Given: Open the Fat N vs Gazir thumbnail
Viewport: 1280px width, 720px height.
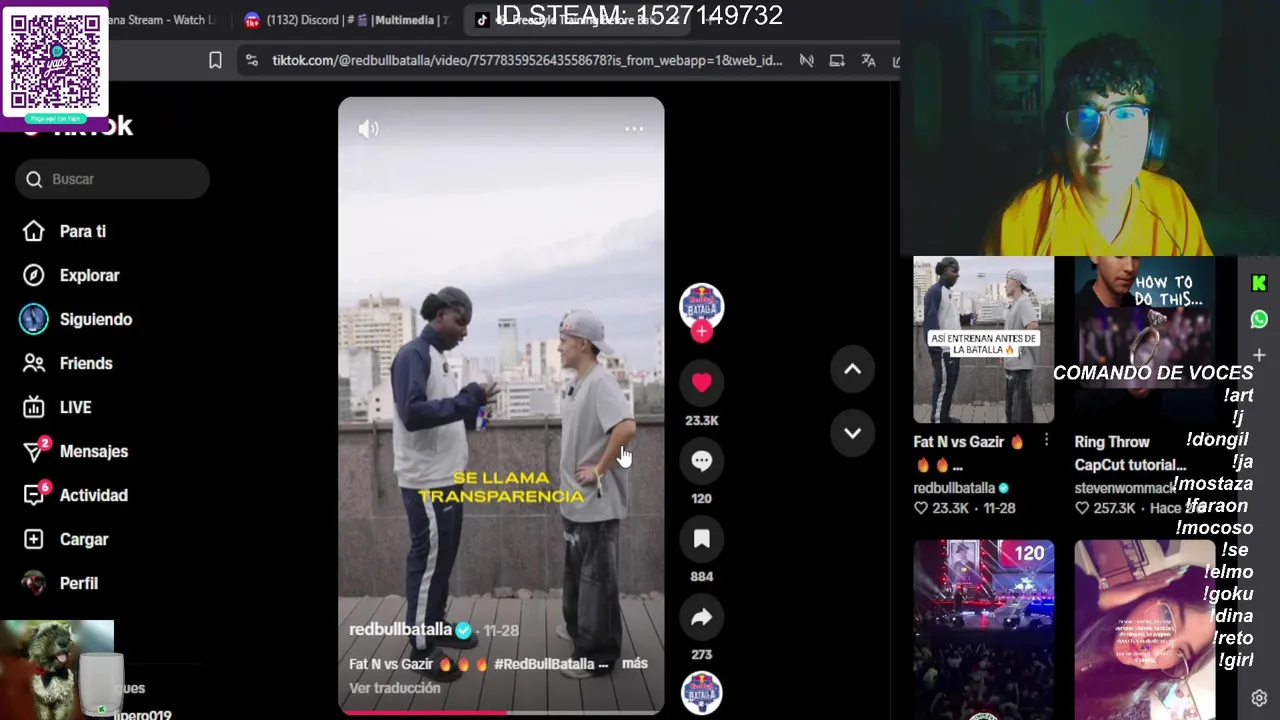Looking at the screenshot, I should pyautogui.click(x=983, y=340).
